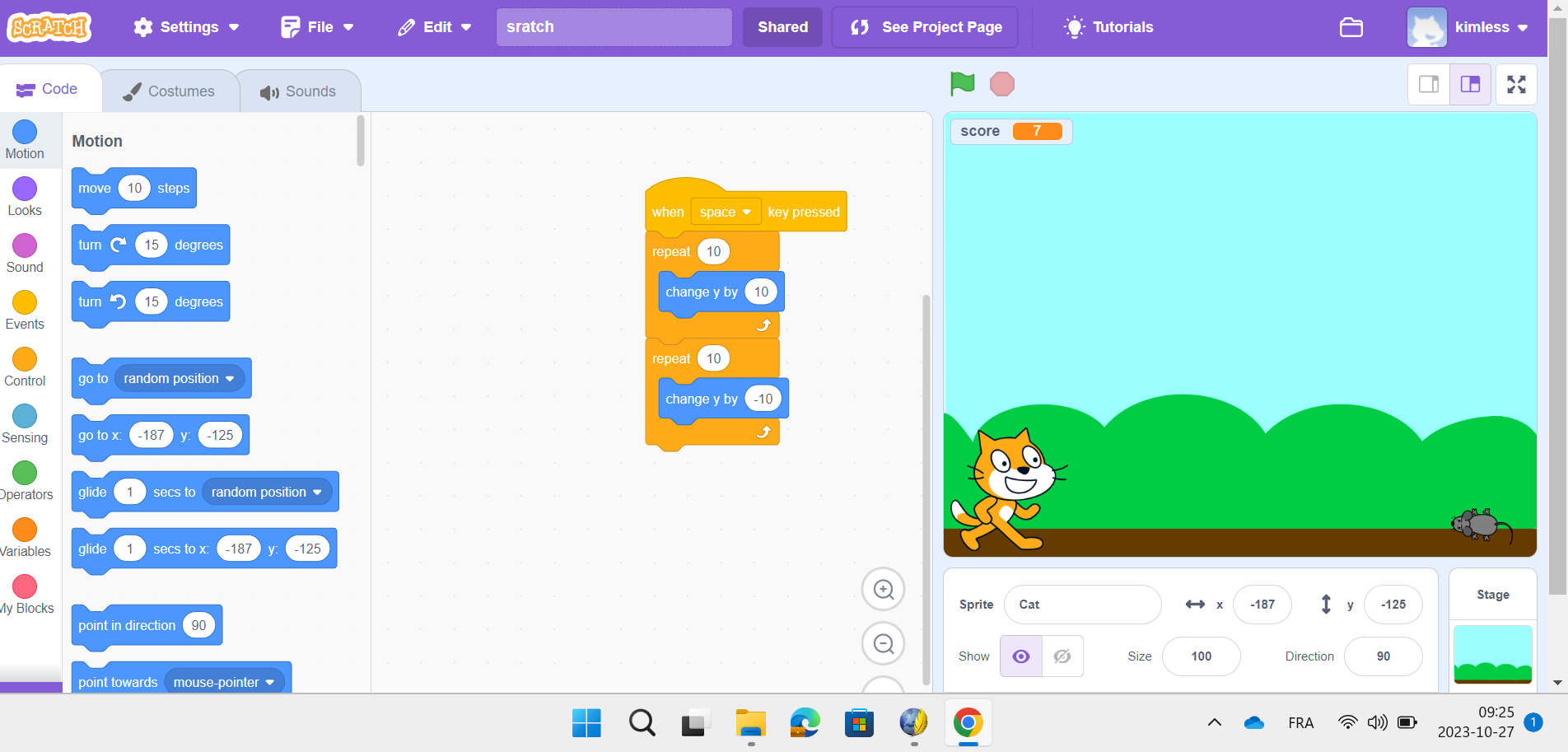
Task: Open Microsoft Edge from taskbar
Action: (x=805, y=723)
